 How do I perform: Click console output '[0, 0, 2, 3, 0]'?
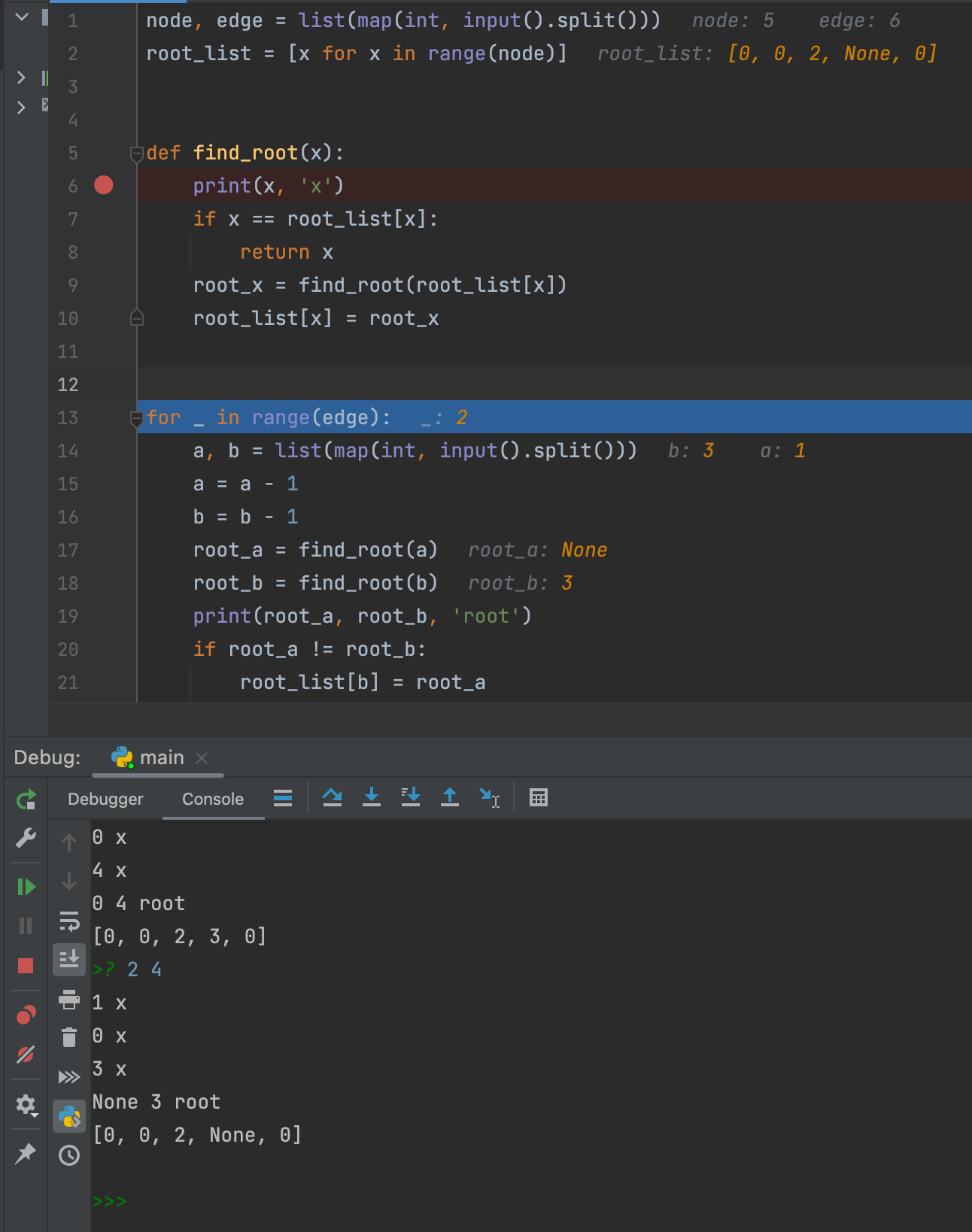[179, 936]
